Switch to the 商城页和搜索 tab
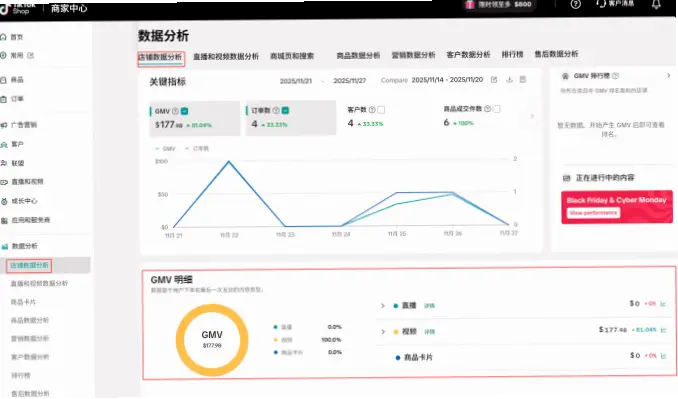This screenshot has width=678, height=399. point(292,56)
